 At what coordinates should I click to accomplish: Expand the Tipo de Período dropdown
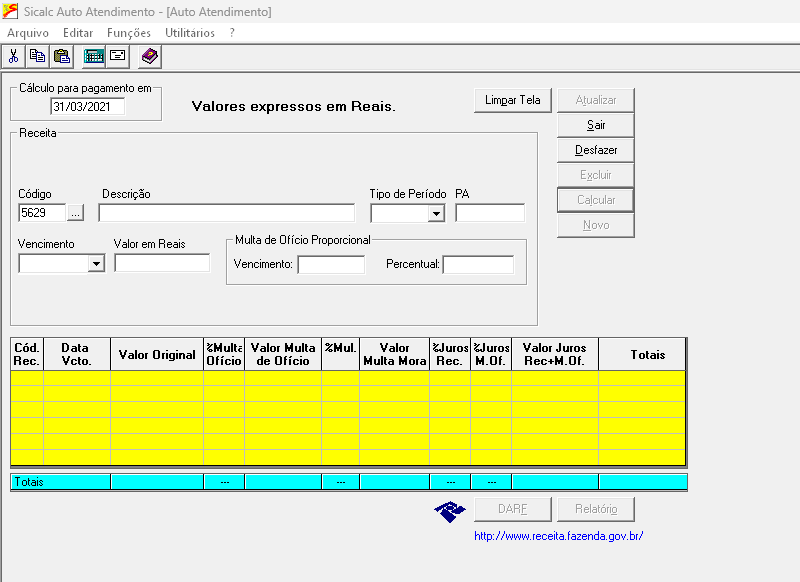pyautogui.click(x=436, y=213)
